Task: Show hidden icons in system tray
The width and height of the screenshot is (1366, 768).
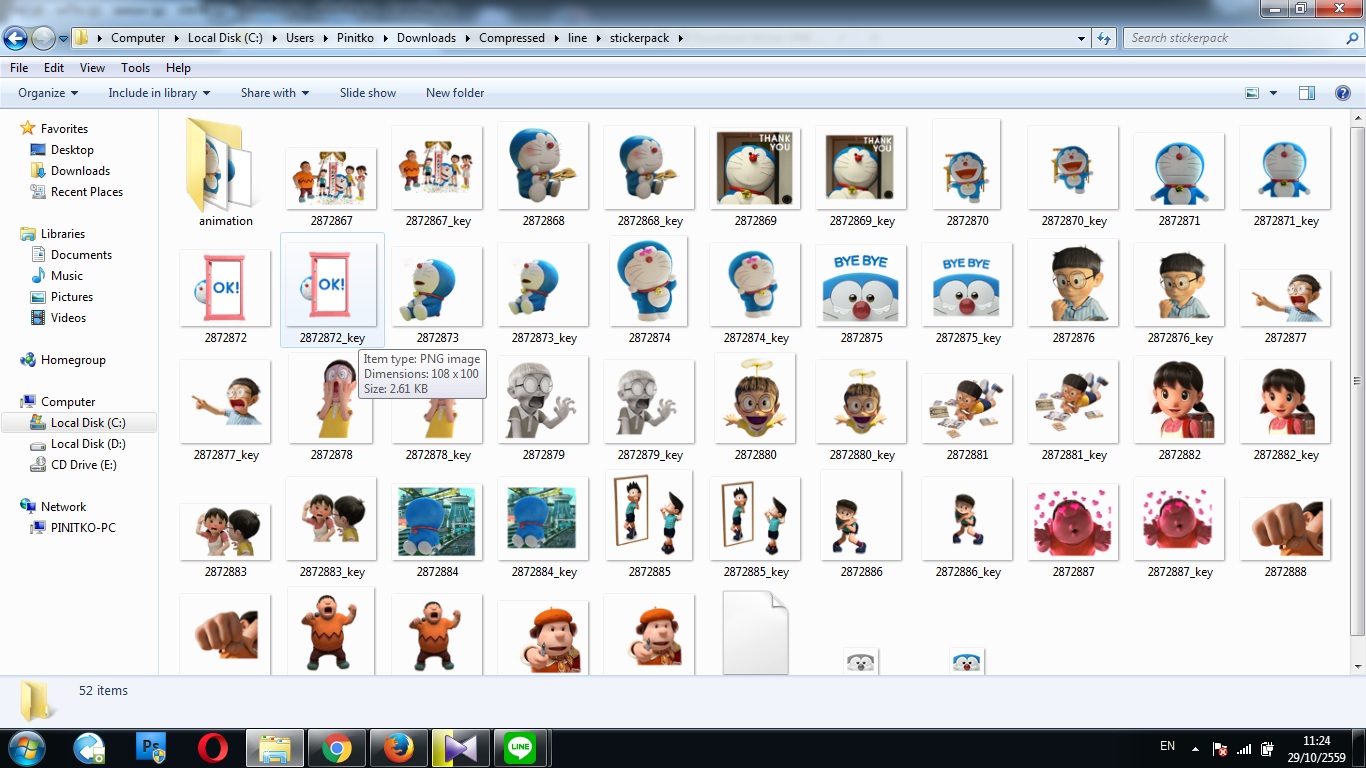Action: [1195, 748]
